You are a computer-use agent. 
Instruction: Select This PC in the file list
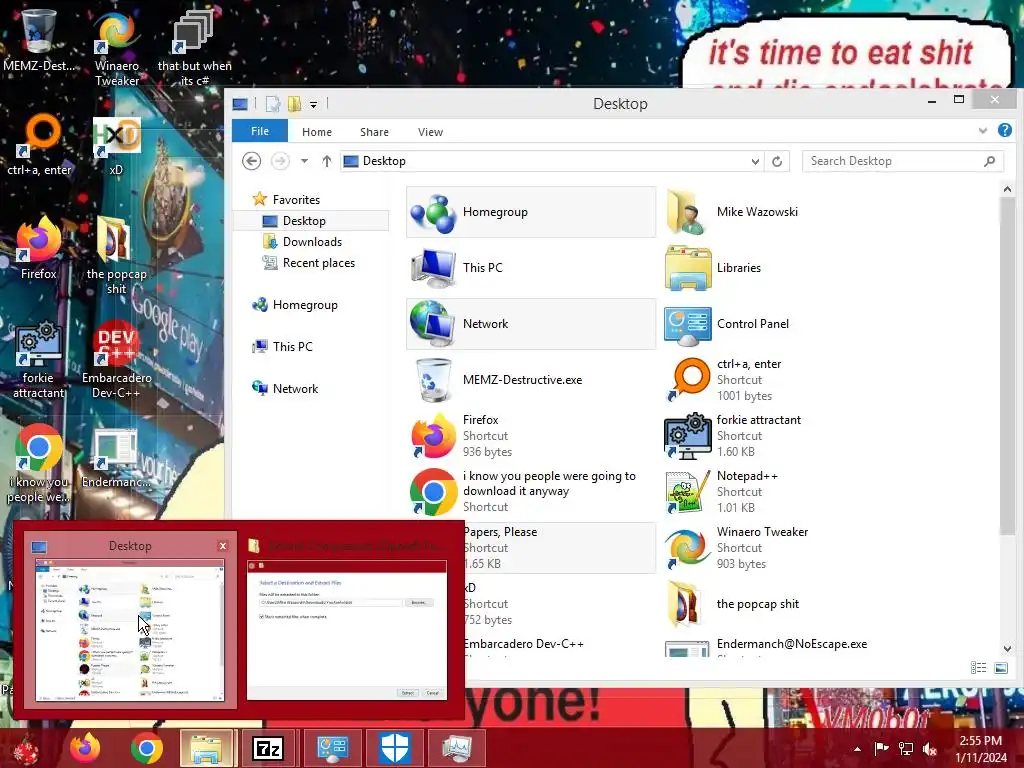(x=531, y=268)
